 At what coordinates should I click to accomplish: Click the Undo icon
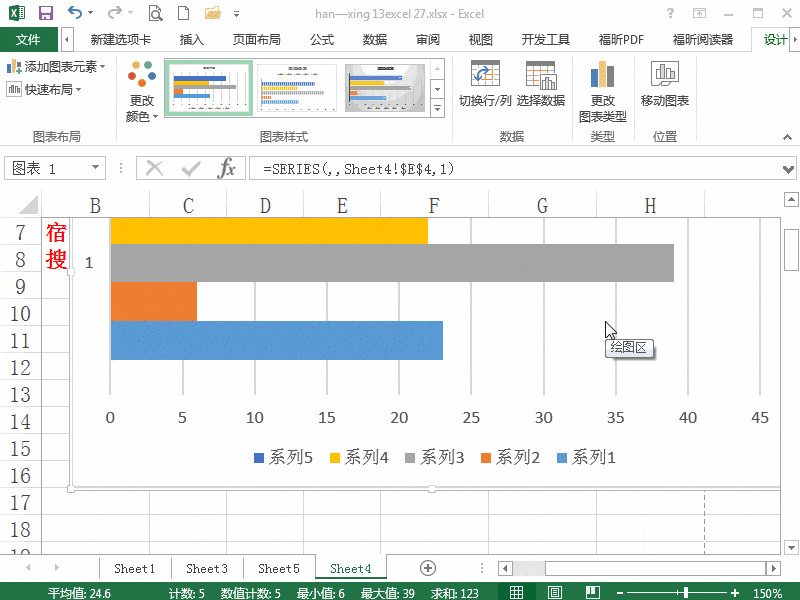(75, 13)
